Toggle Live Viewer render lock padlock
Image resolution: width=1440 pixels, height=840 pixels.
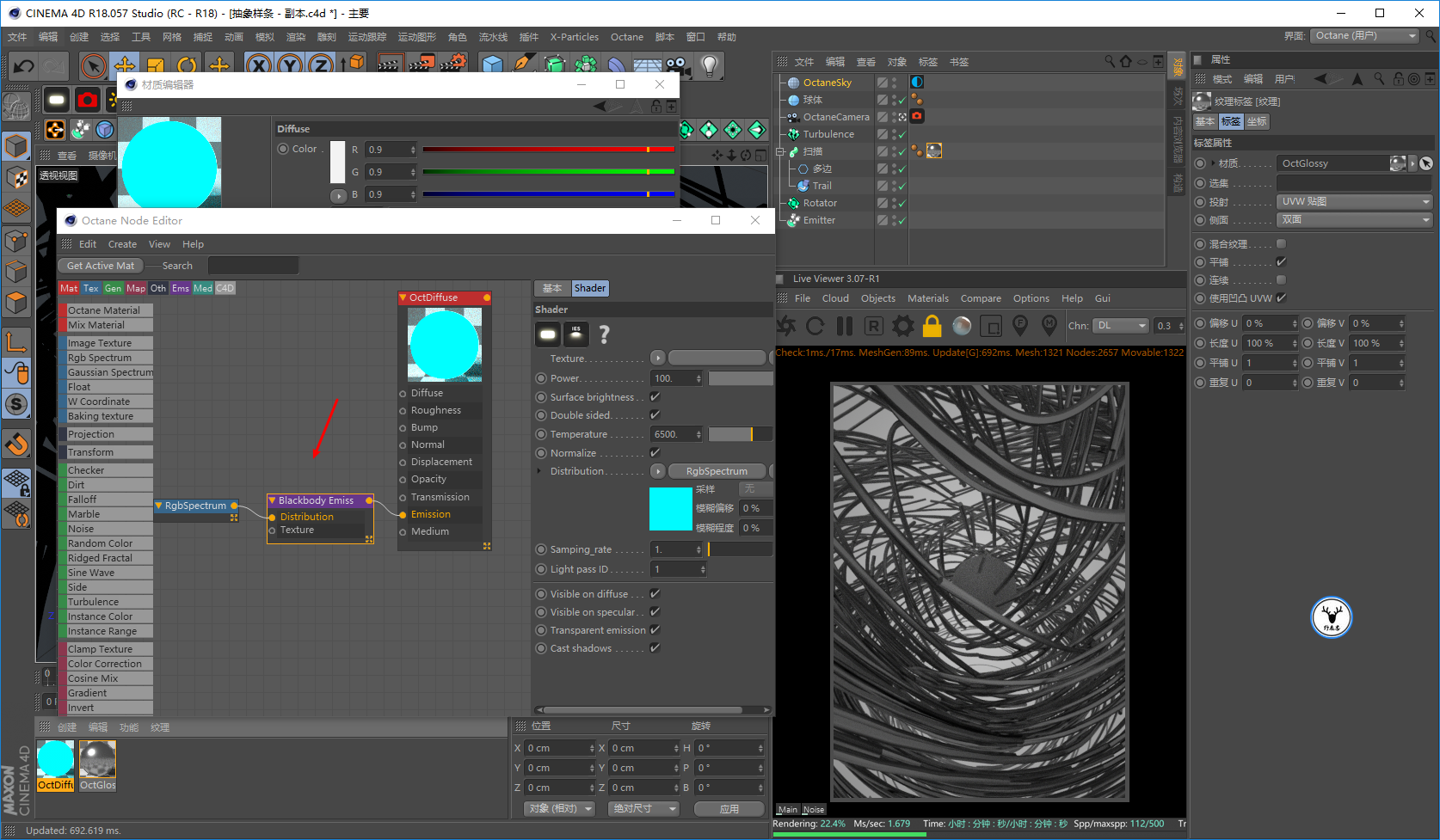pyautogui.click(x=932, y=326)
